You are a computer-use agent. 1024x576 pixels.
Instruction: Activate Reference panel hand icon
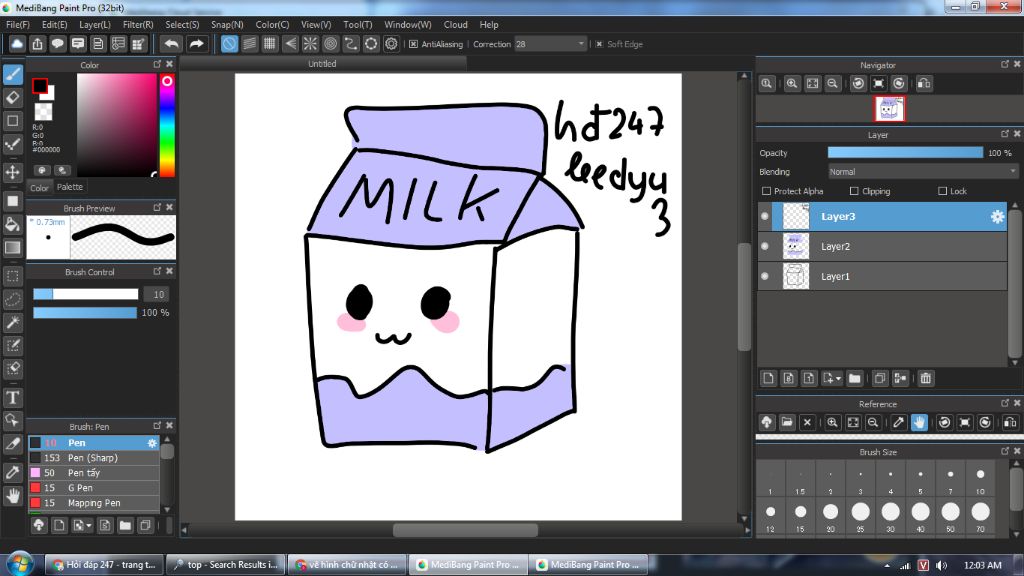(x=919, y=423)
